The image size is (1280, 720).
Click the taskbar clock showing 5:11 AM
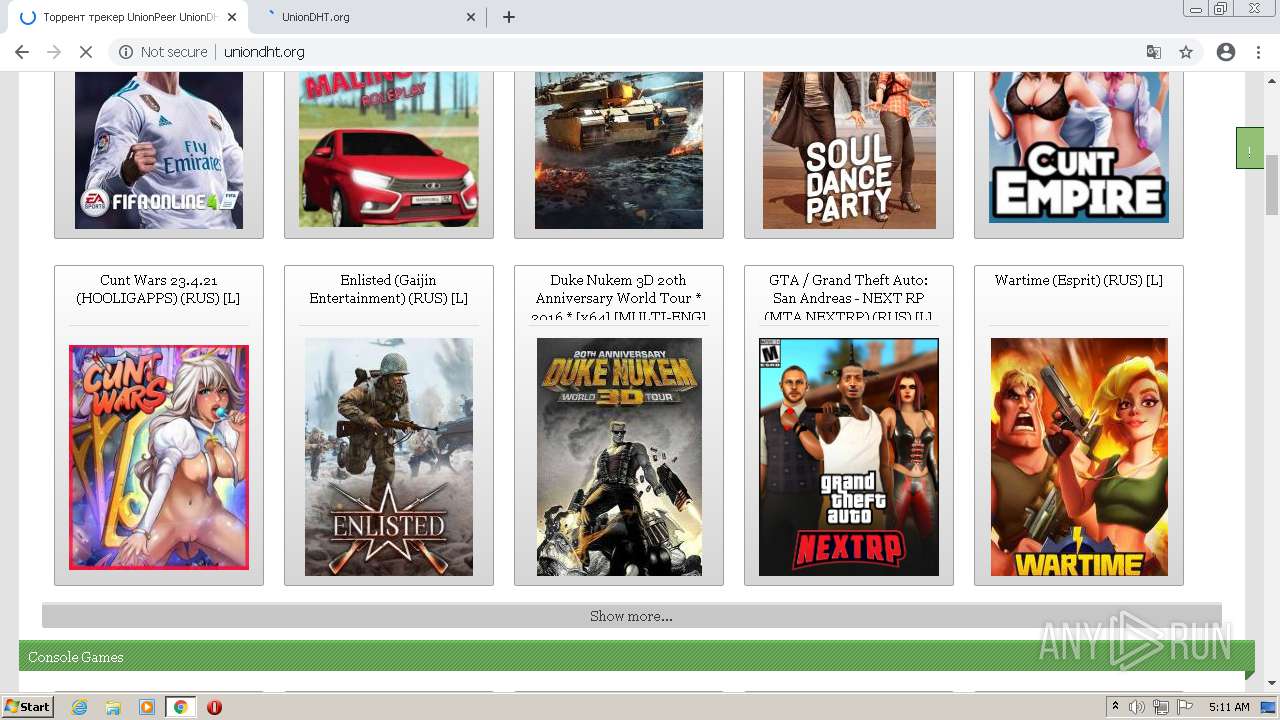(1229, 707)
